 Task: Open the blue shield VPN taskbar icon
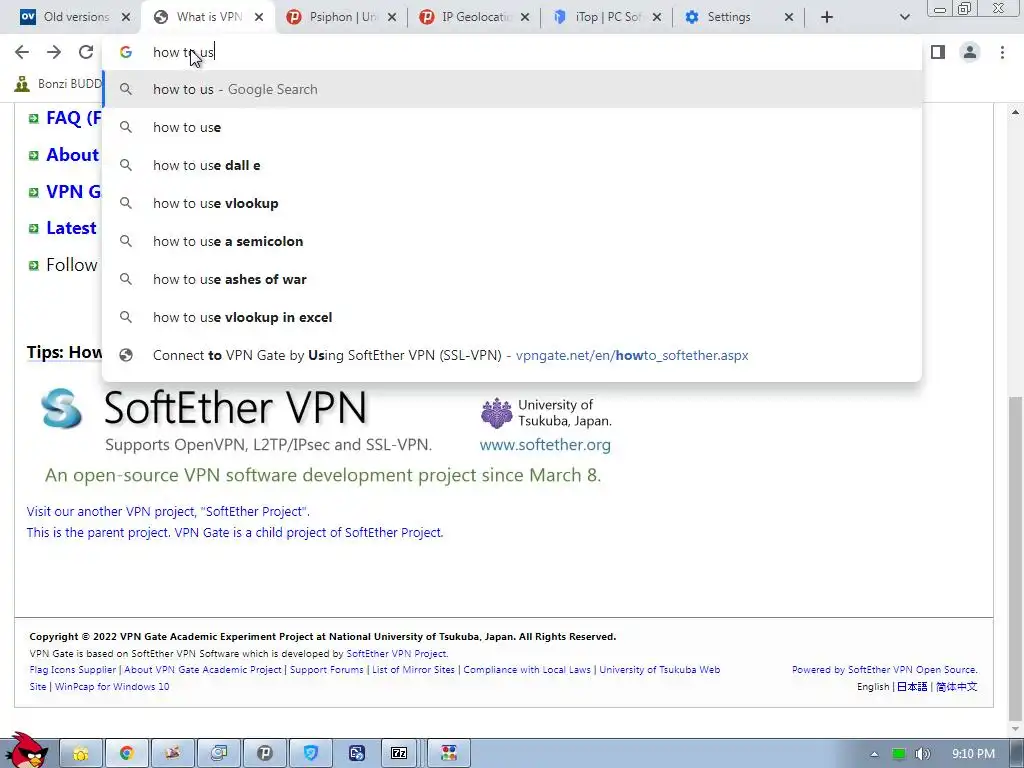pos(311,754)
